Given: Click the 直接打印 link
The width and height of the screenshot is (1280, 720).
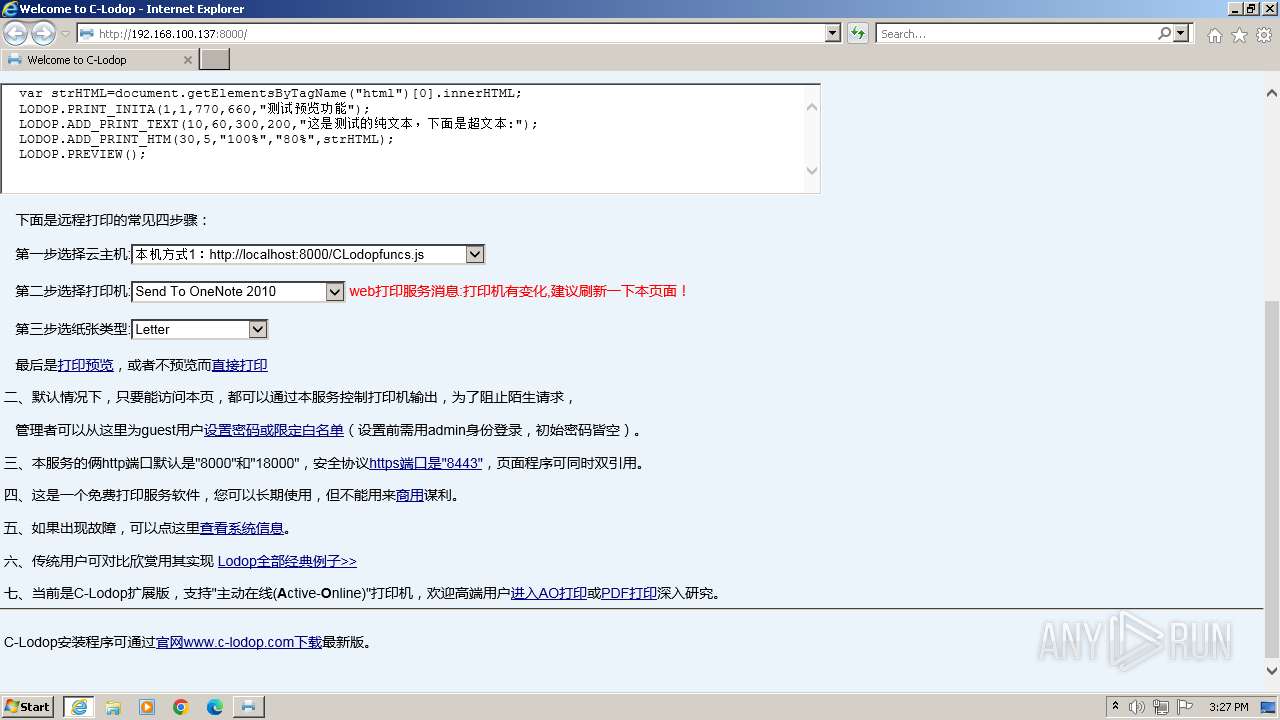Looking at the screenshot, I should pos(240,365).
